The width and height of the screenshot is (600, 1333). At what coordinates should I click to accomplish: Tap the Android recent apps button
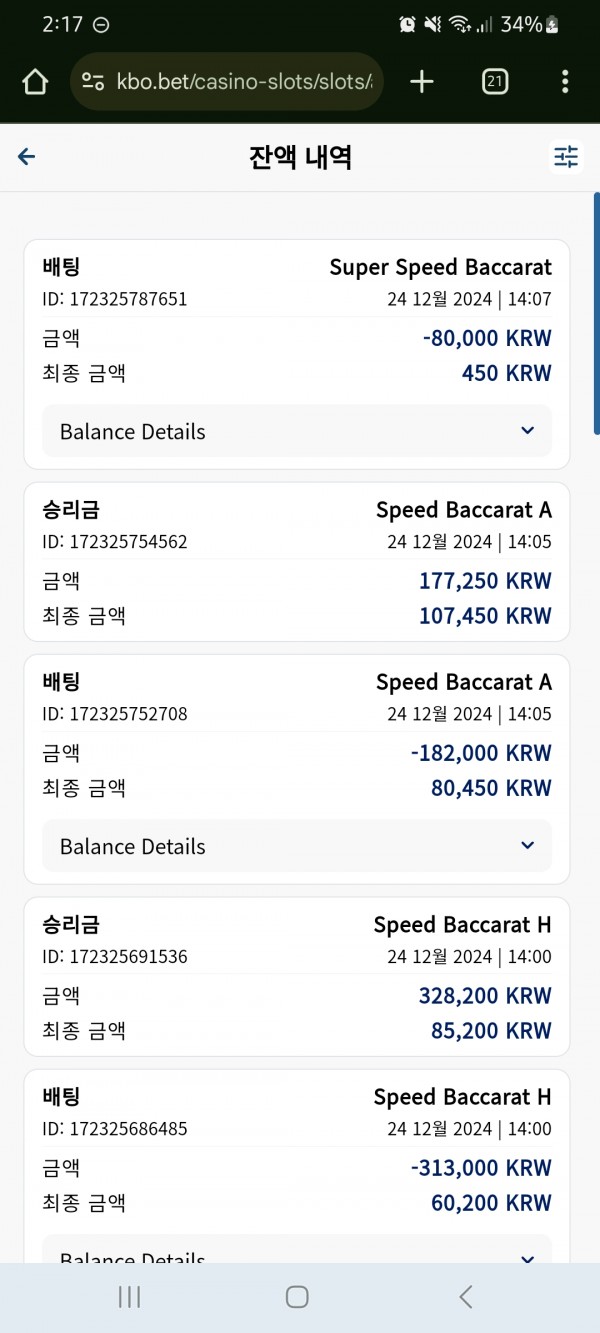(129, 1297)
